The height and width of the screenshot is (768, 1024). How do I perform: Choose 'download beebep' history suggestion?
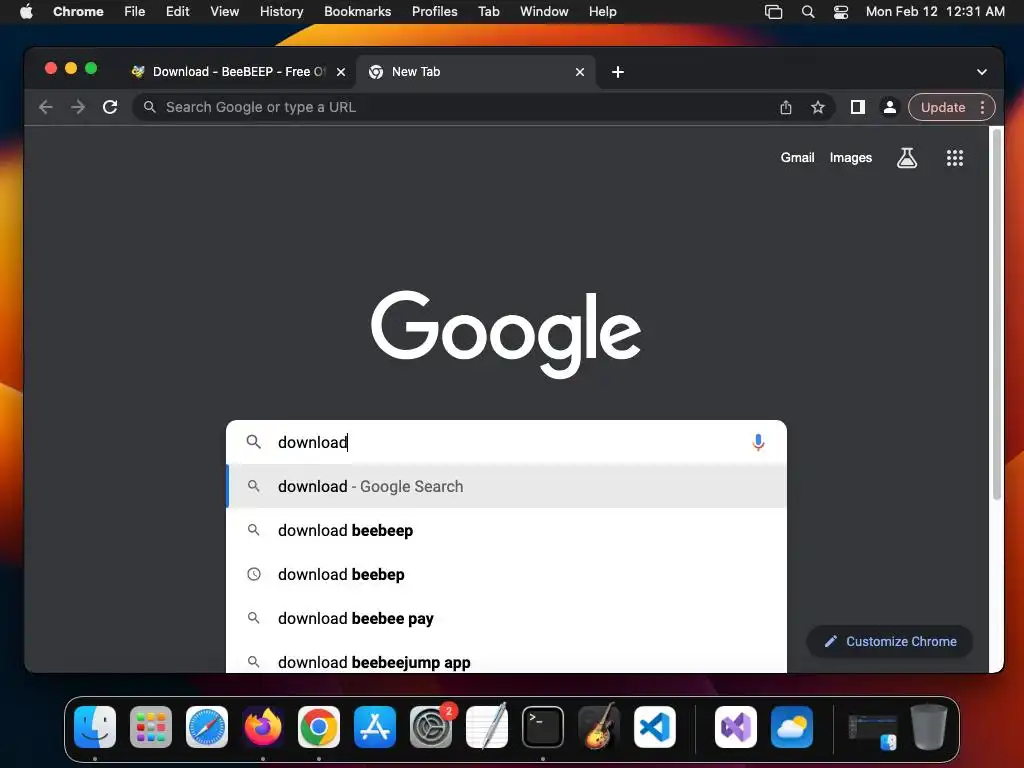click(x=506, y=574)
